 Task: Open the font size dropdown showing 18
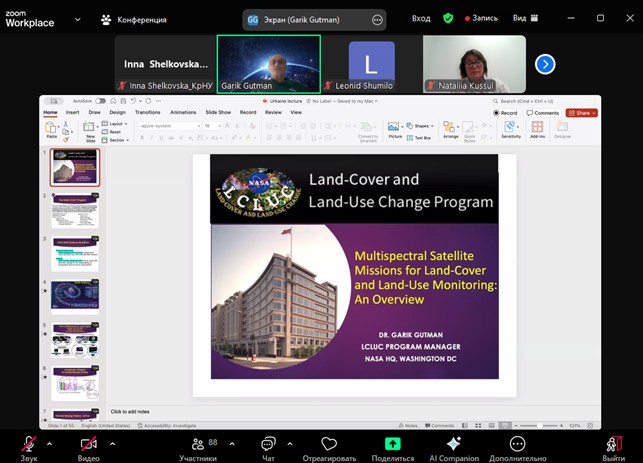click(x=212, y=126)
